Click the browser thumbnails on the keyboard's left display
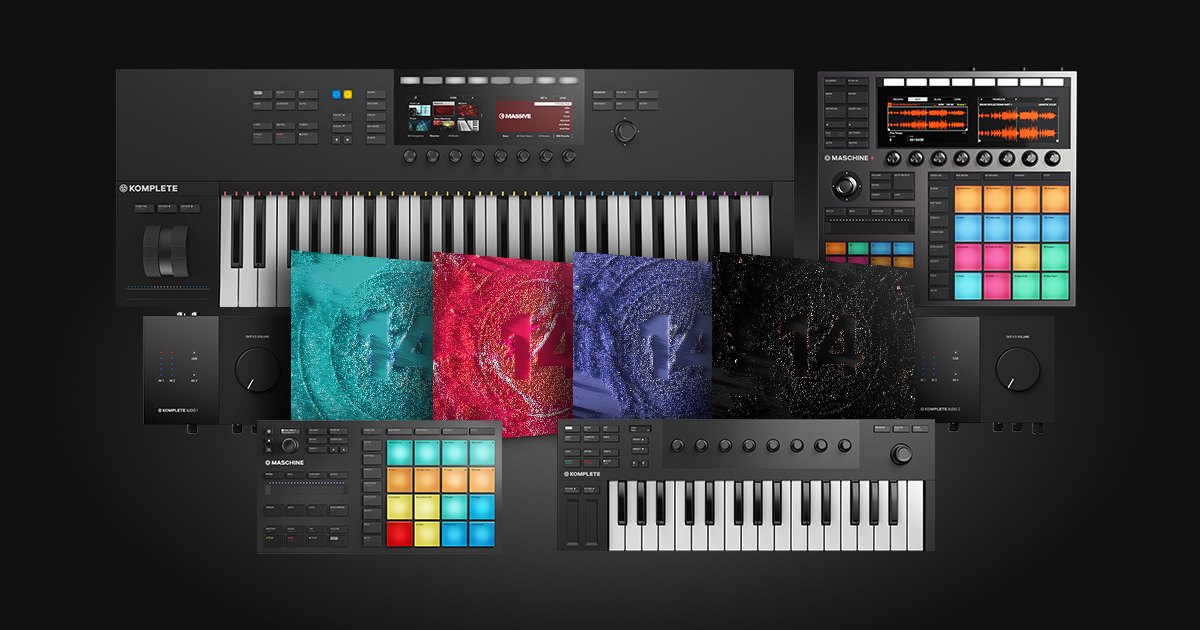 444,116
